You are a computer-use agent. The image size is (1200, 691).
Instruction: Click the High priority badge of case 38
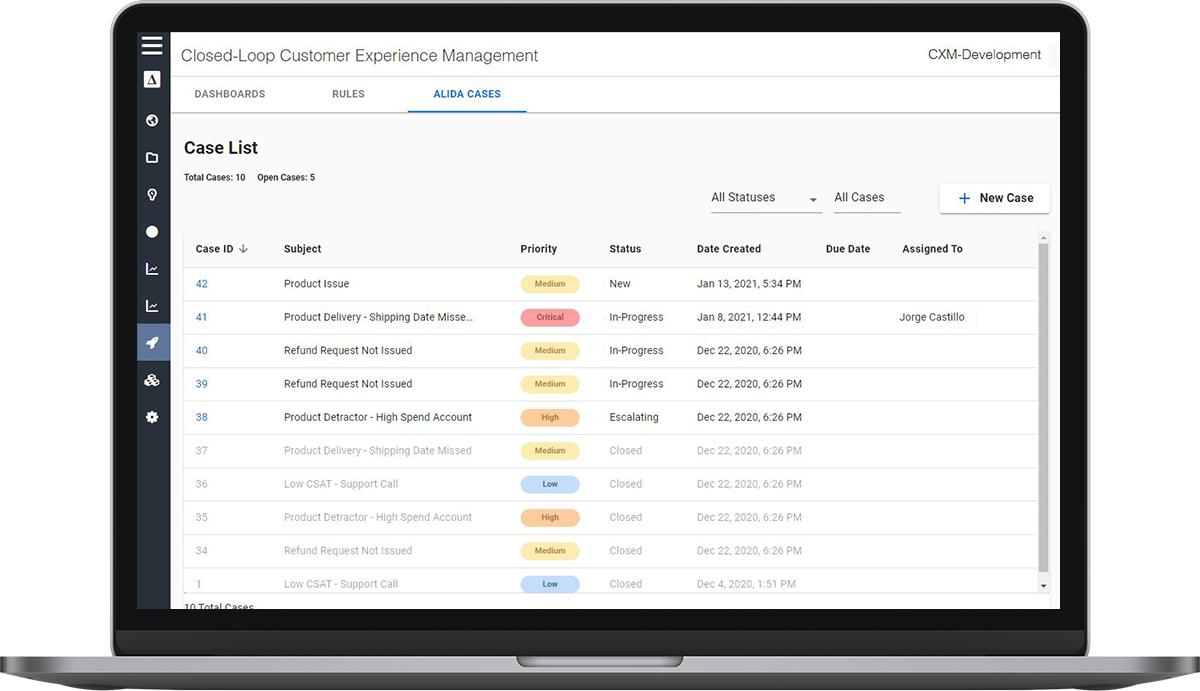tap(550, 417)
